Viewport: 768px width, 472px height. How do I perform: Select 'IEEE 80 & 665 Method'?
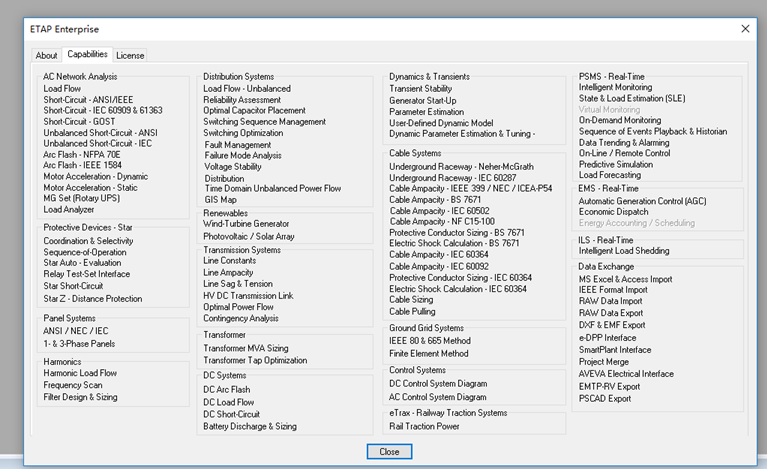tap(430, 341)
